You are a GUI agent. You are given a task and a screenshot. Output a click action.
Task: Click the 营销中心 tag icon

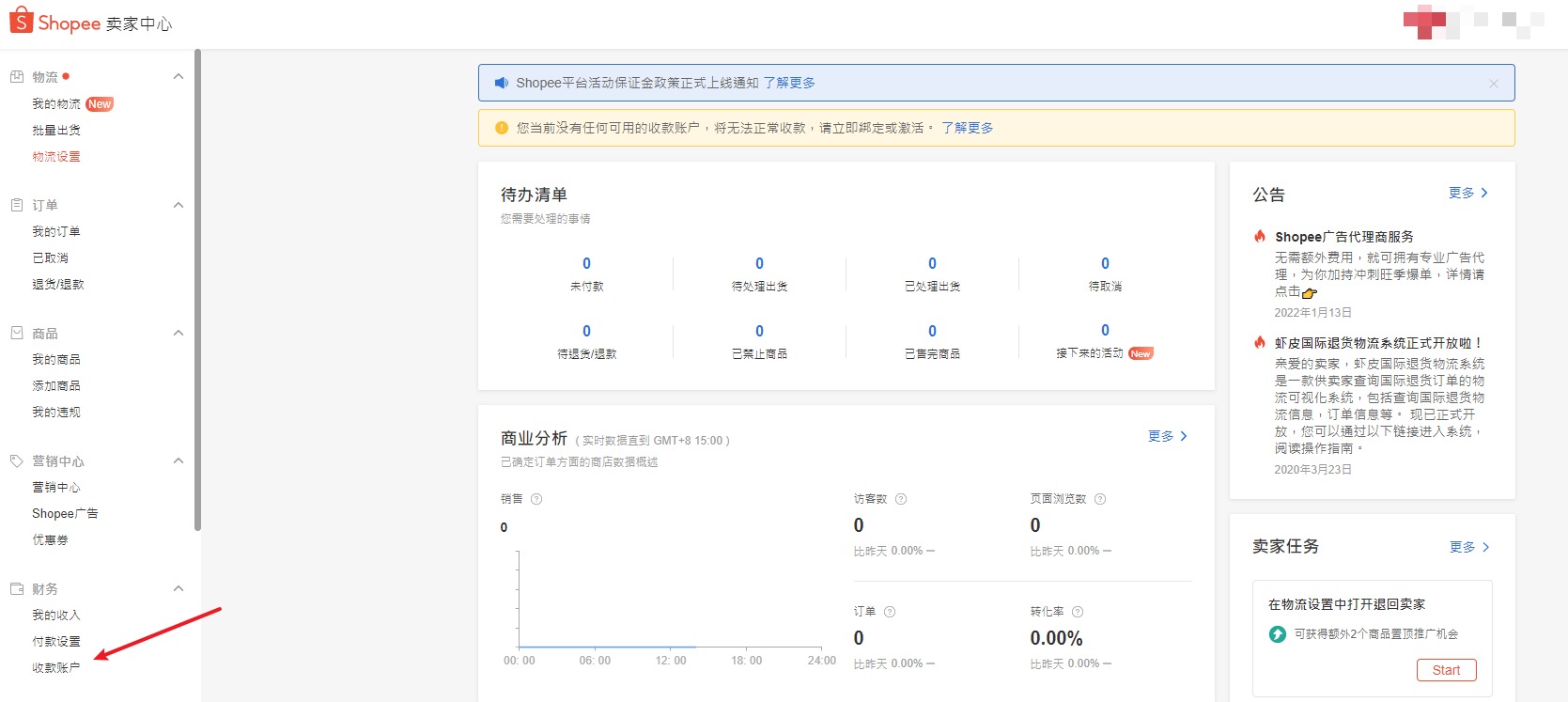pos(17,460)
